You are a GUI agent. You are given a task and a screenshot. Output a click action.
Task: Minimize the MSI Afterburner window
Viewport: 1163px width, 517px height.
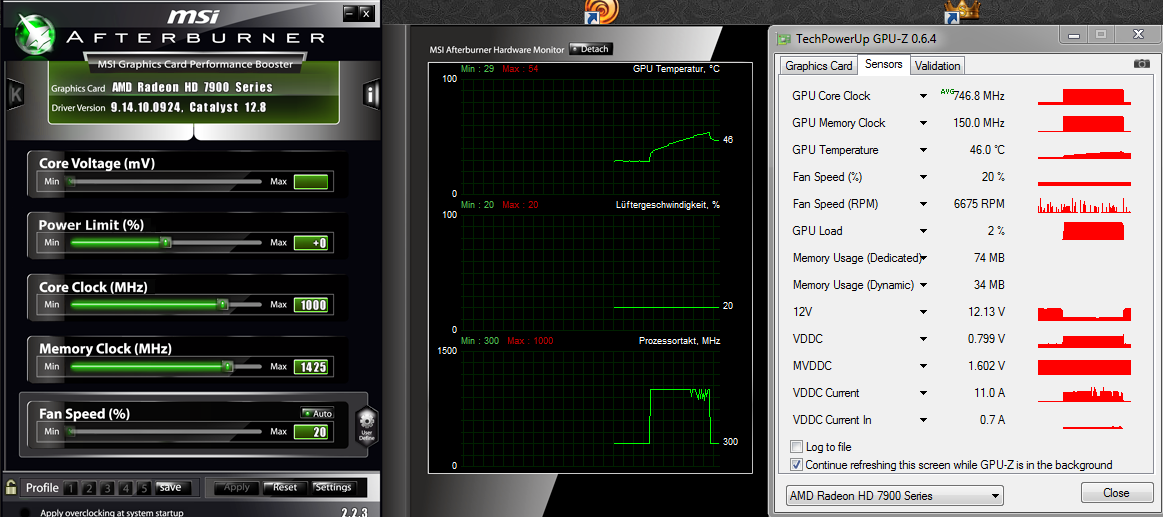[349, 13]
